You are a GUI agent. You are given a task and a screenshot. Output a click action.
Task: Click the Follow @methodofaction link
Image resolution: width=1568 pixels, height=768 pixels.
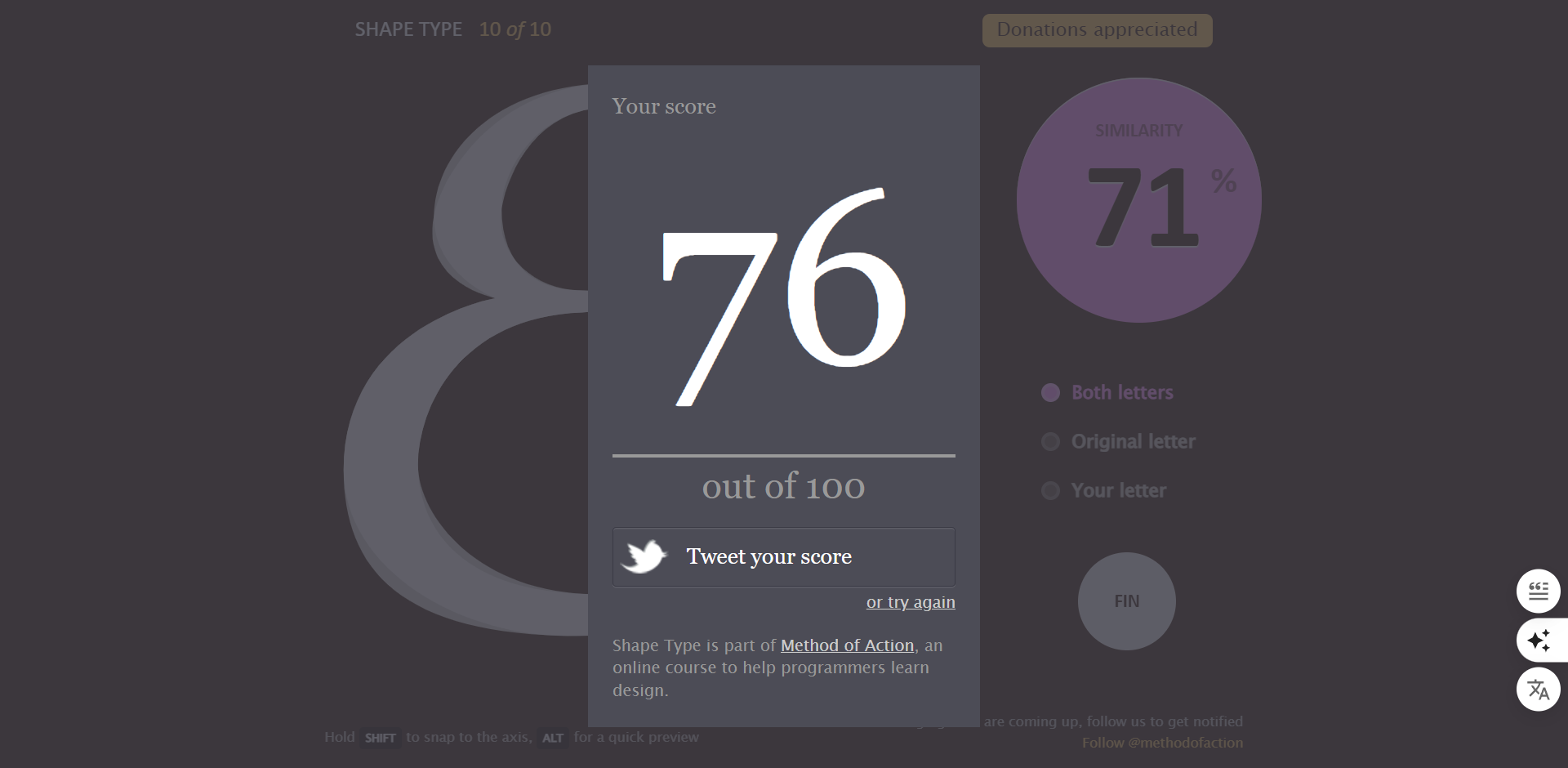(x=1162, y=743)
